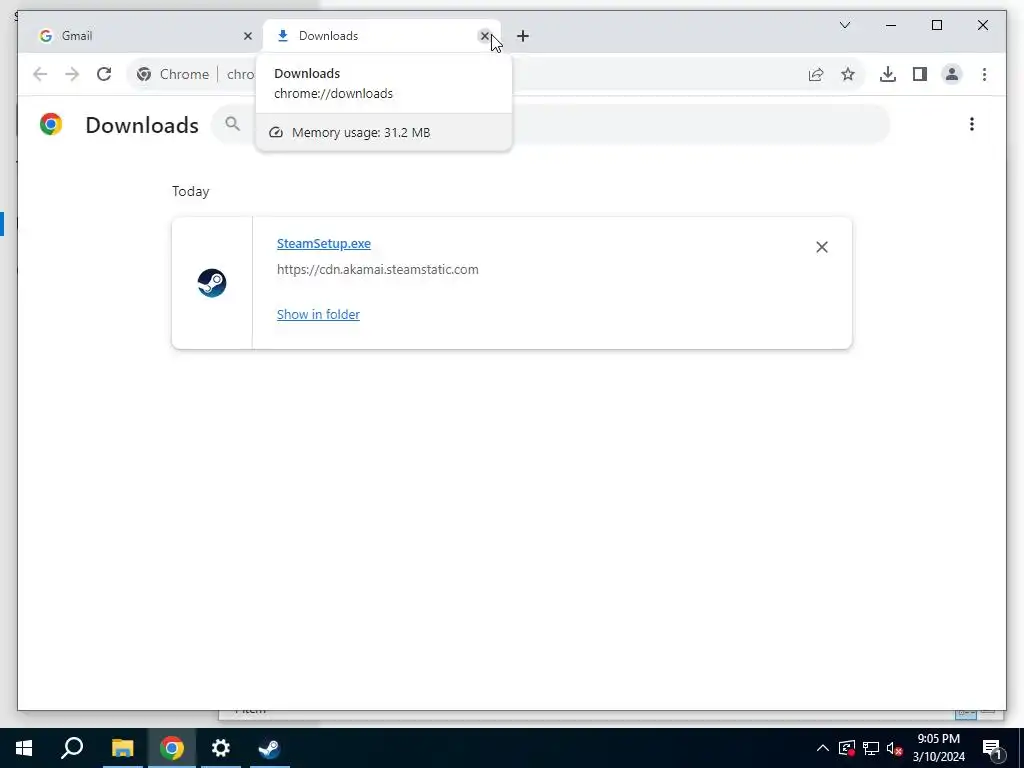
Task: Open Windows taskbar search
Action: pyautogui.click(x=72, y=748)
